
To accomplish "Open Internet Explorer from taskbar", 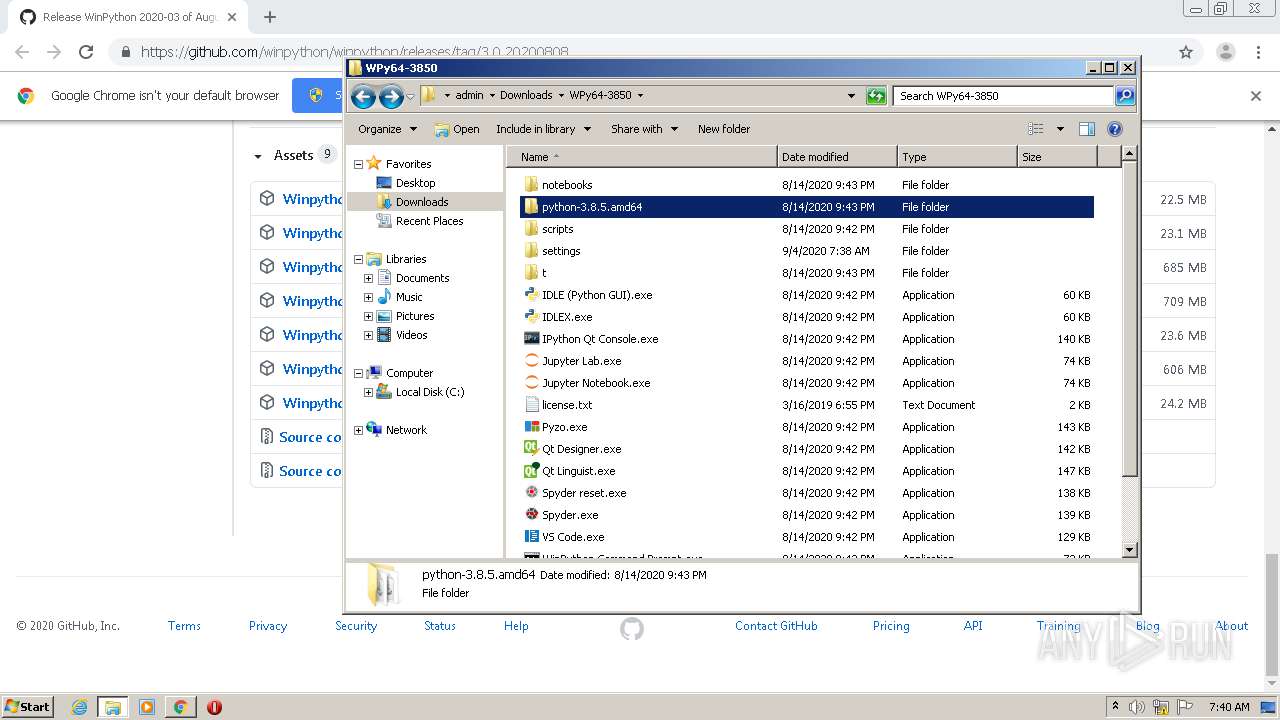I will pyautogui.click(x=80, y=707).
